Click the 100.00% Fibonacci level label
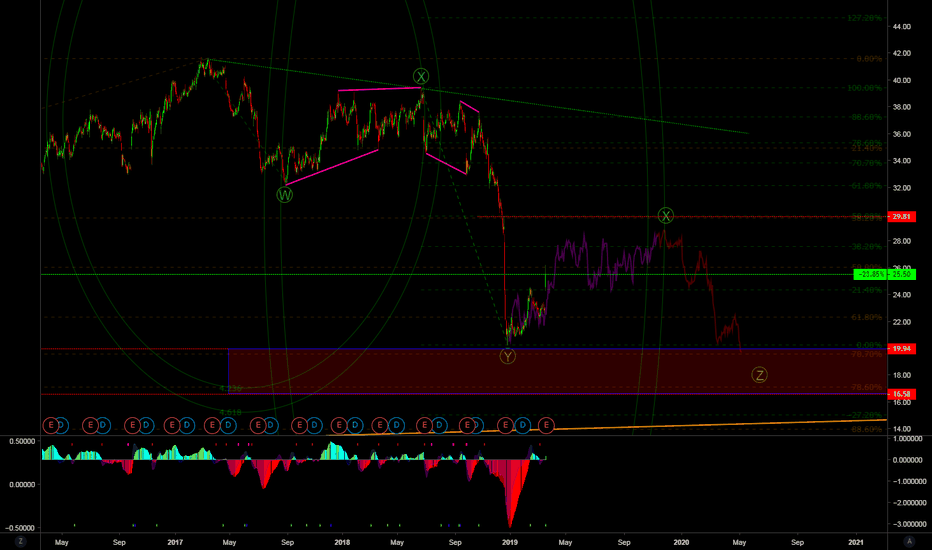 (864, 88)
